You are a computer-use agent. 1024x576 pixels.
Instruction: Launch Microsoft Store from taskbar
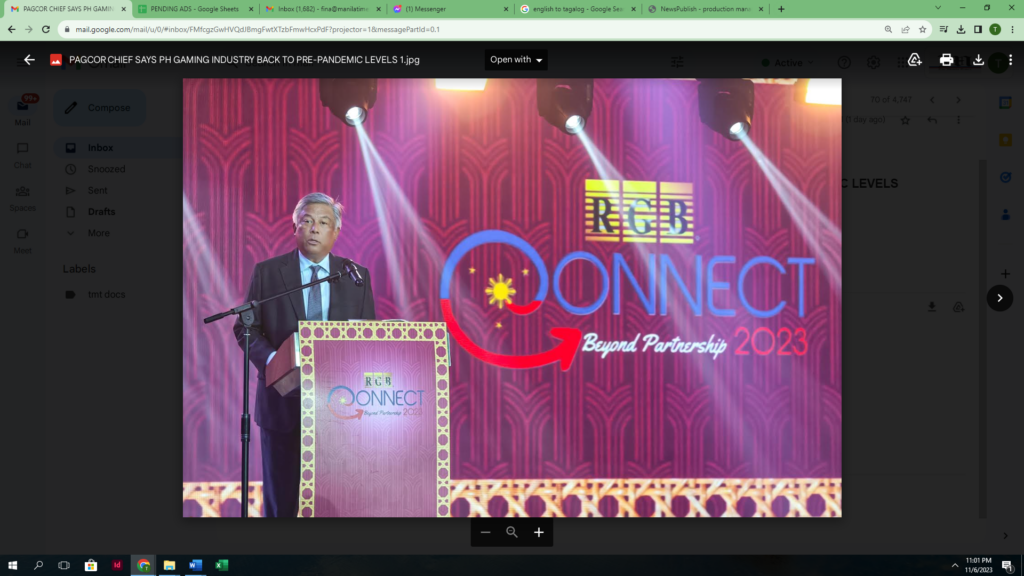point(91,565)
